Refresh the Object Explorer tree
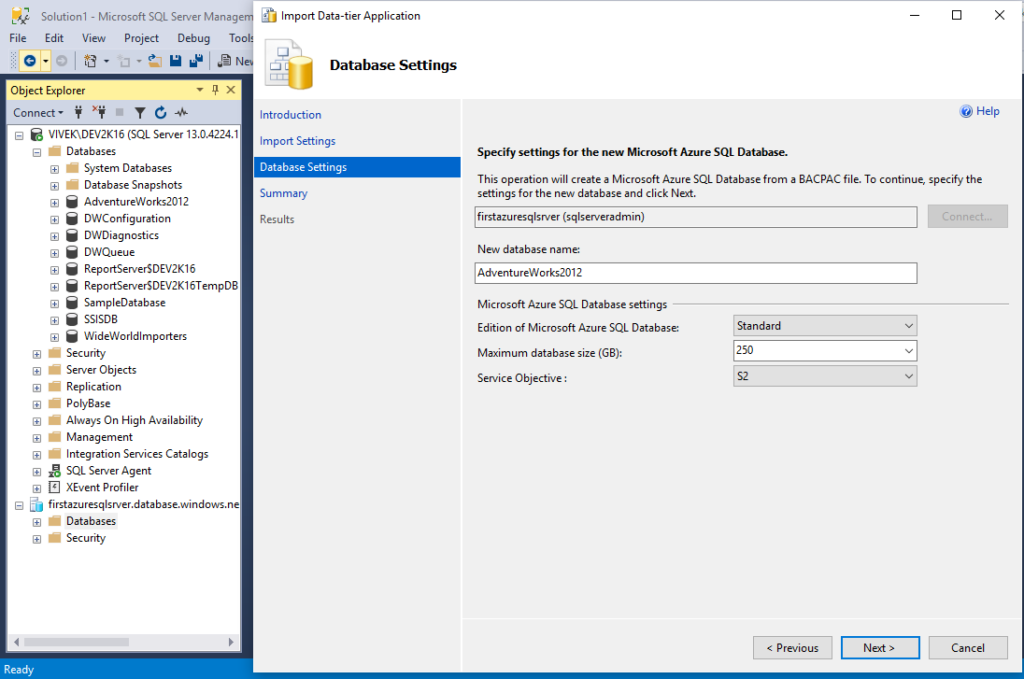1024x679 pixels. (160, 112)
